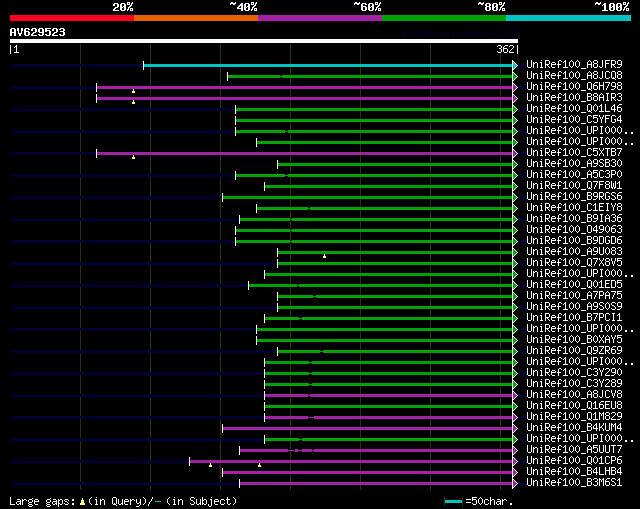Select the UniRef100_C3Y290 label

tap(574, 373)
